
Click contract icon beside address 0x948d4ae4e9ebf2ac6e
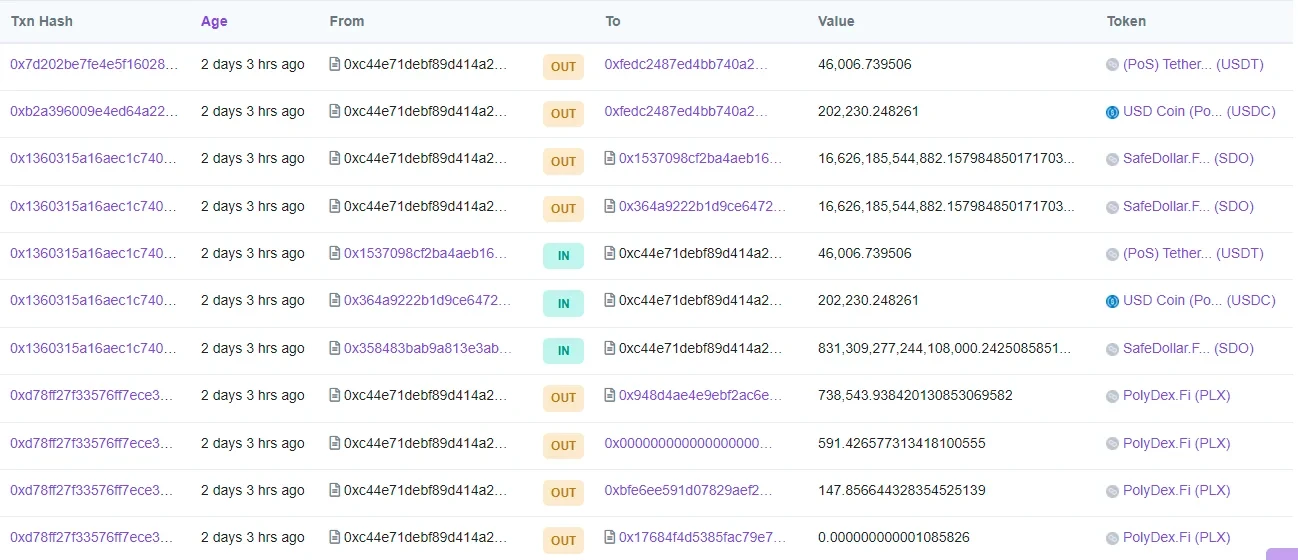coord(610,396)
